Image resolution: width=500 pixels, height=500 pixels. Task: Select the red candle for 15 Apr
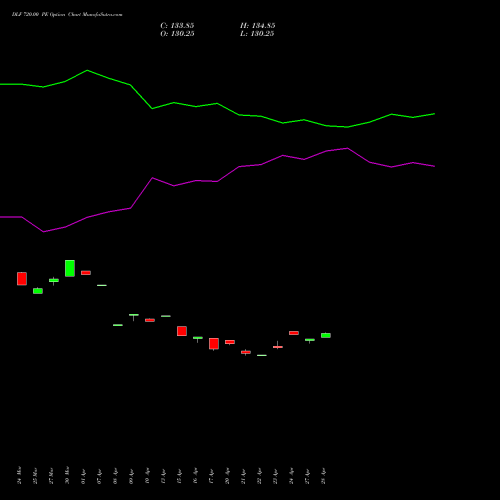tap(182, 331)
